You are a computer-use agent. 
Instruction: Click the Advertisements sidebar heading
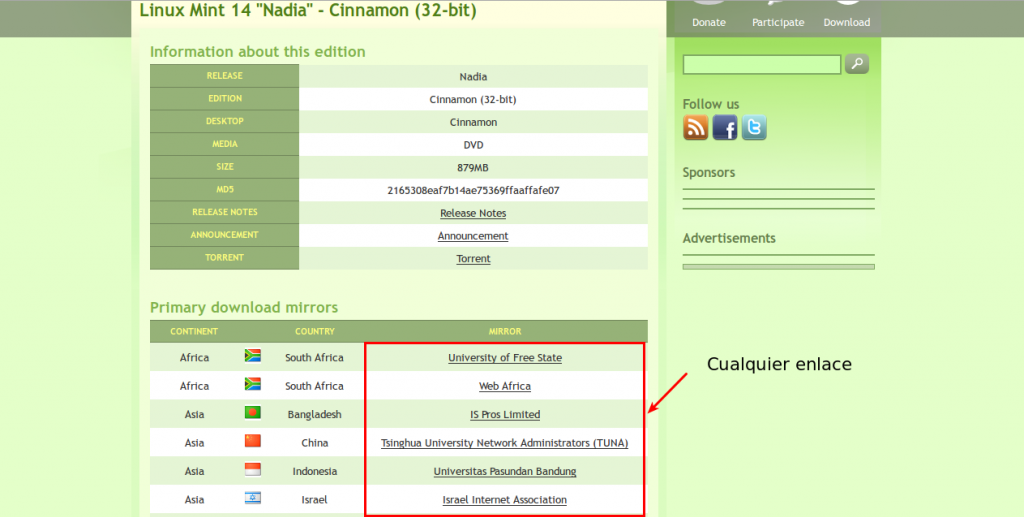(x=729, y=238)
